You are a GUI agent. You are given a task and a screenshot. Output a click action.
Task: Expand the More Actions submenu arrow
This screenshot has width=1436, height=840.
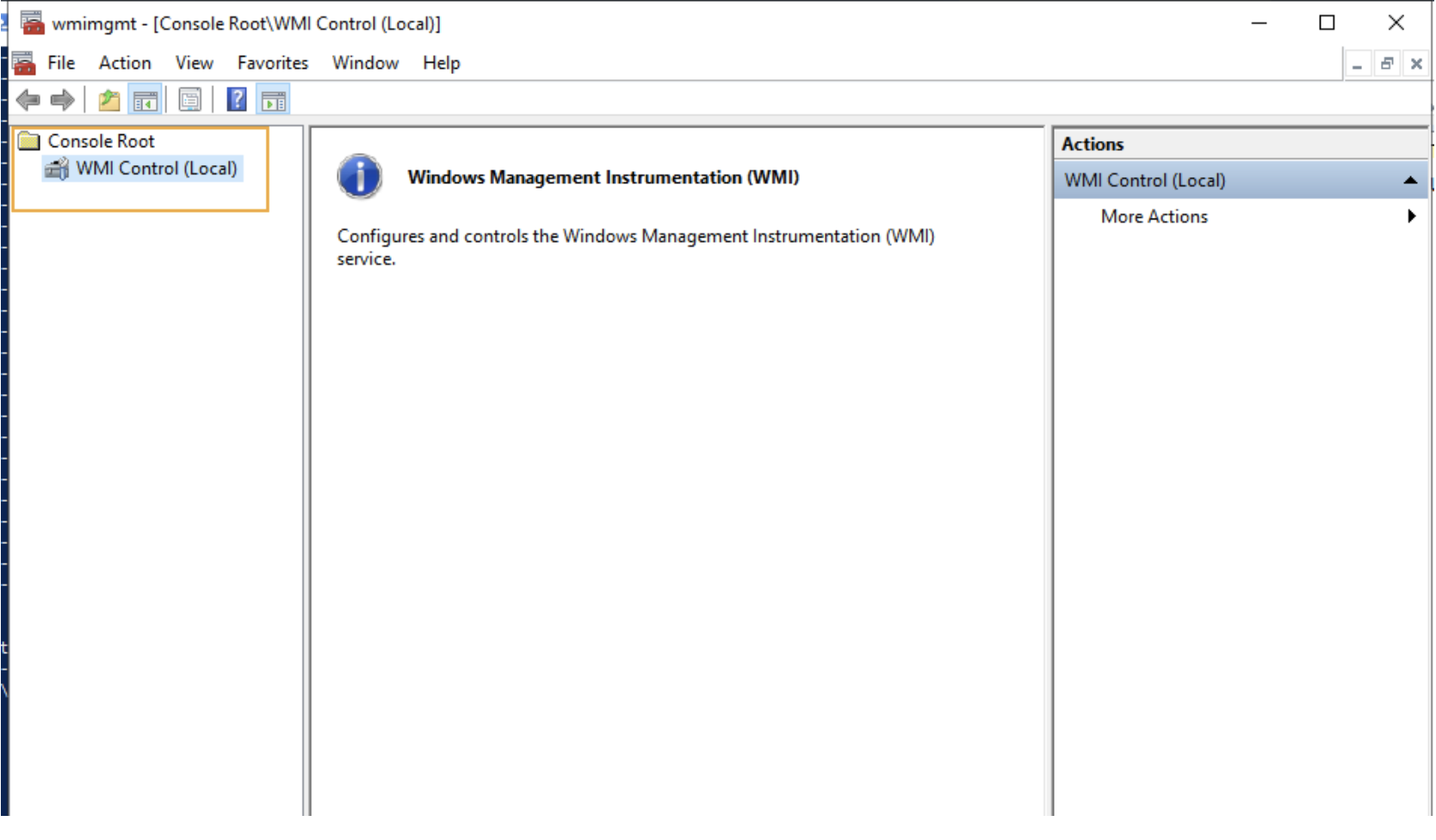tap(1411, 217)
